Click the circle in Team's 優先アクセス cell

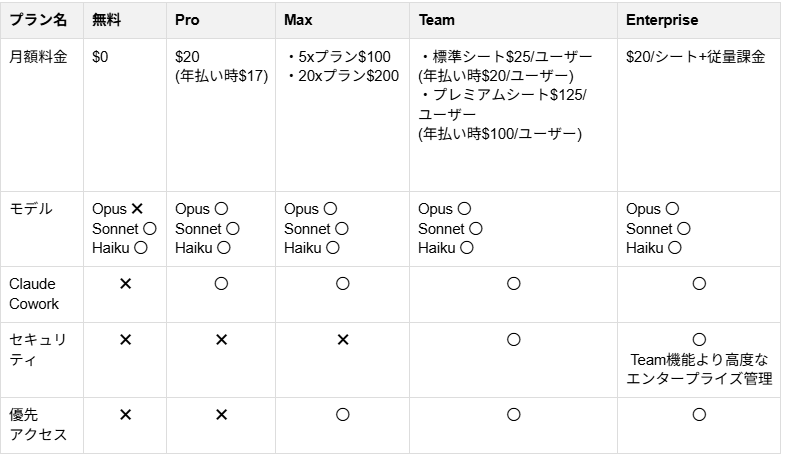click(x=514, y=414)
